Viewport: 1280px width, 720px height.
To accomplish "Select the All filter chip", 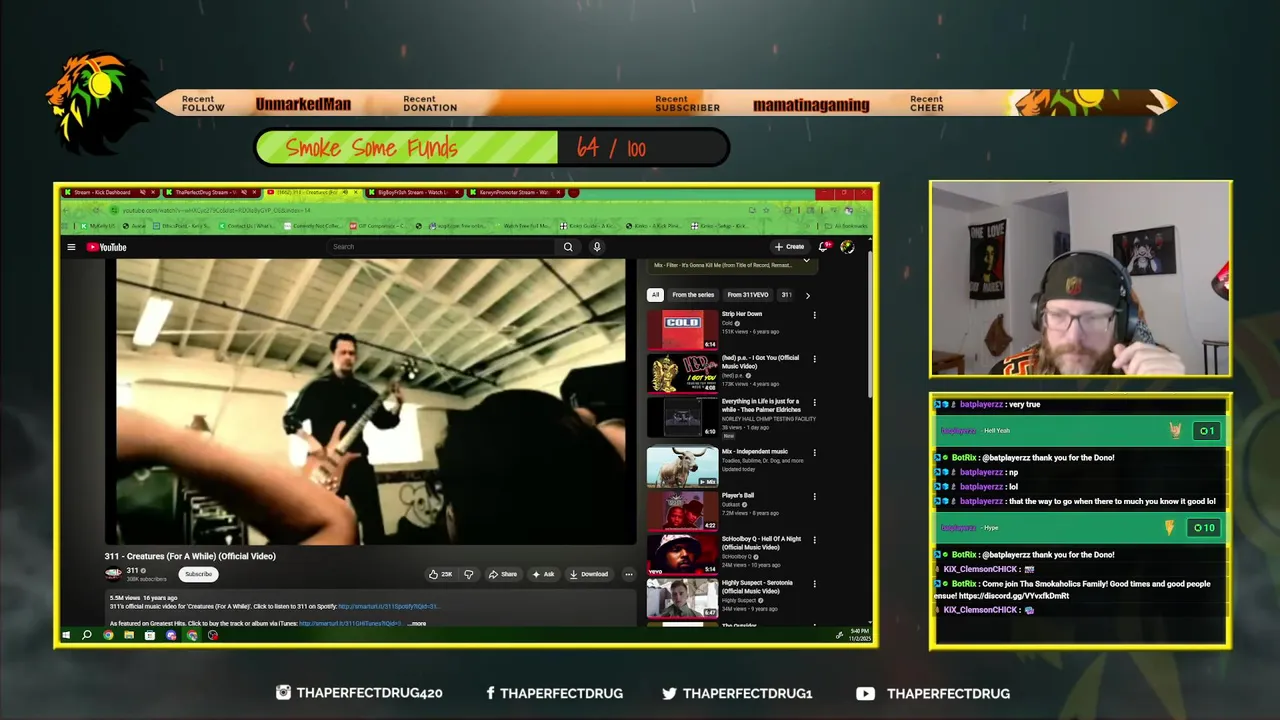I will 655,295.
